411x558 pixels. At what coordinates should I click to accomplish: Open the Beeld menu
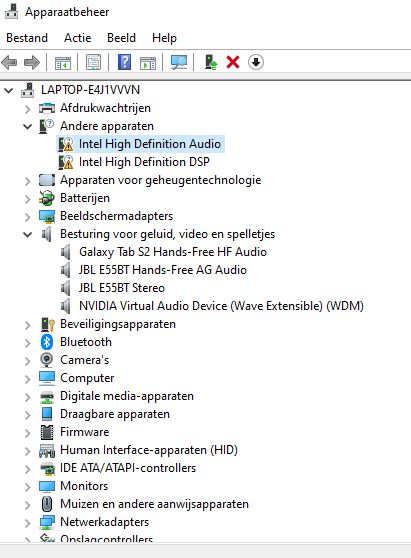121,38
